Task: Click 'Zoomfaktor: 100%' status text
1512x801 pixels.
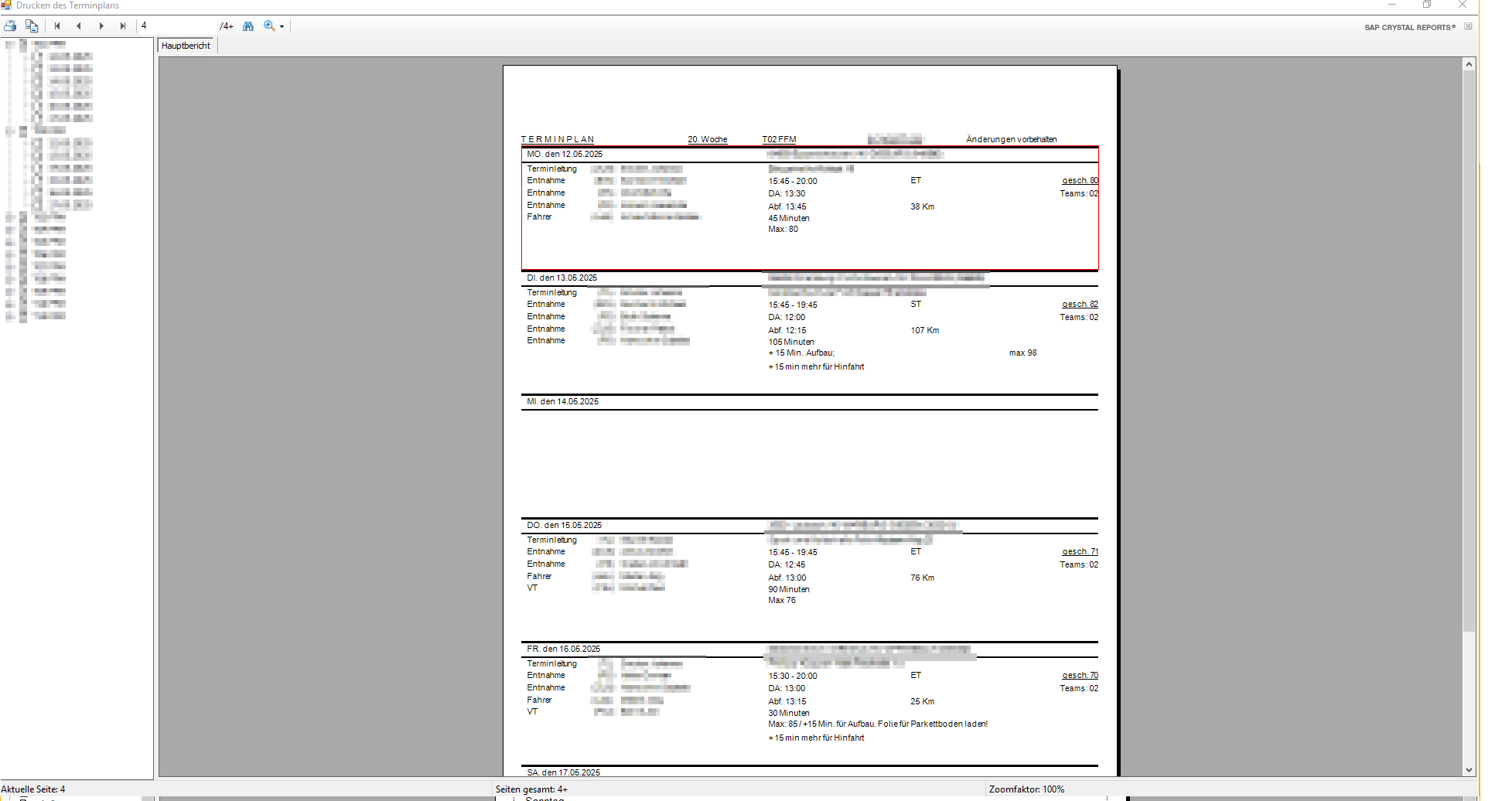Action: point(1027,789)
